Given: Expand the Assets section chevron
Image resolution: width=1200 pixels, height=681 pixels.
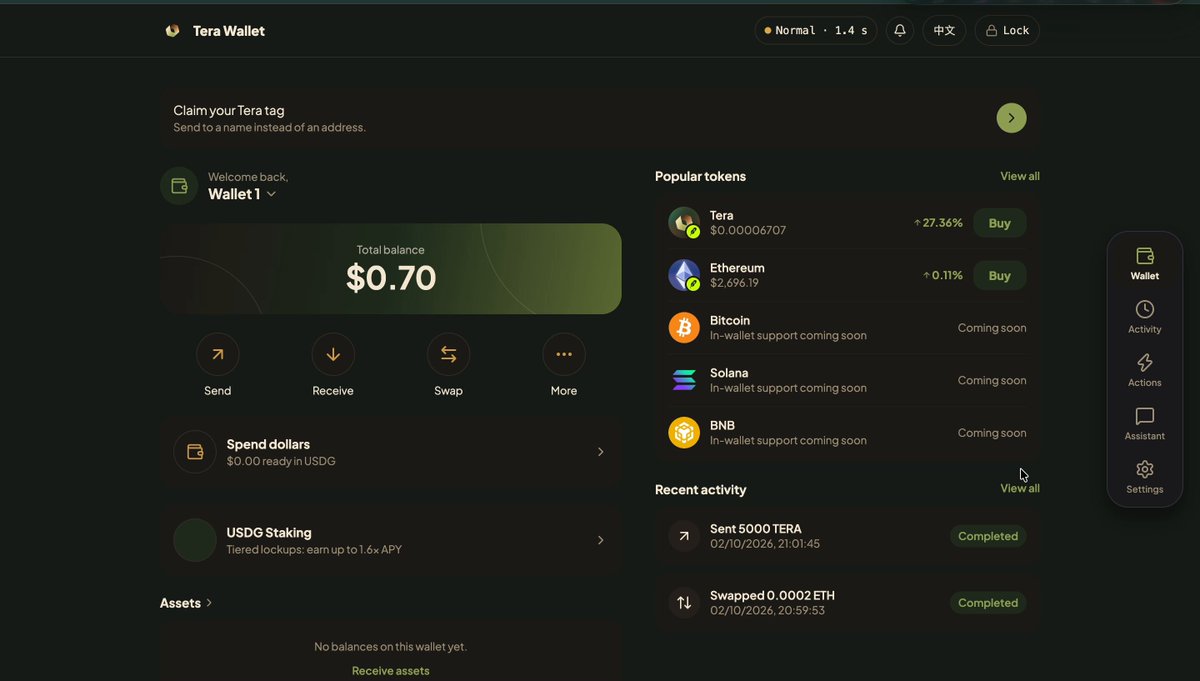Looking at the screenshot, I should click(209, 603).
